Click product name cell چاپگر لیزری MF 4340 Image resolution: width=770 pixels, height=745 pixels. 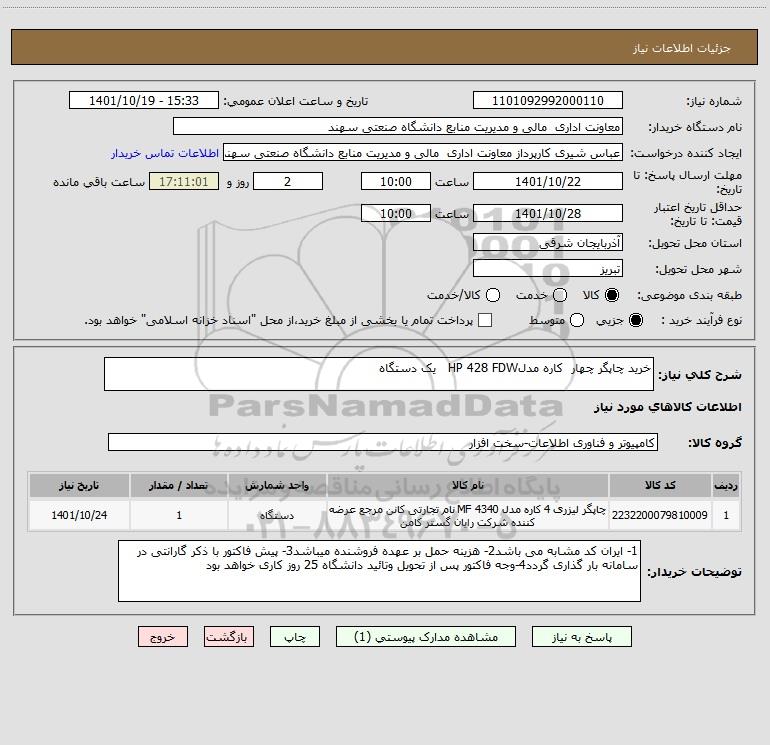click(x=468, y=515)
